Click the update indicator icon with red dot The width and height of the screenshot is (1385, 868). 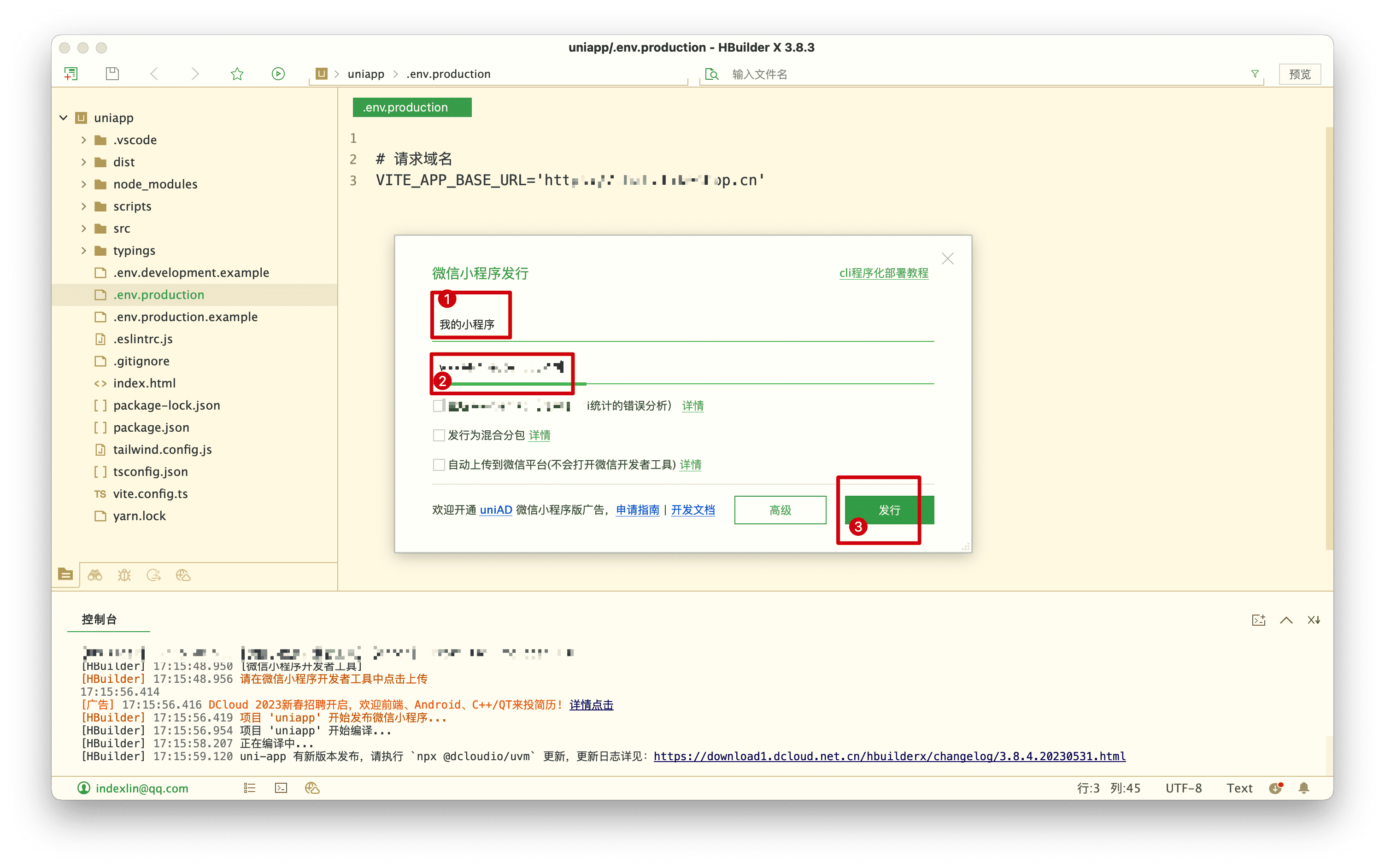tap(1275, 788)
